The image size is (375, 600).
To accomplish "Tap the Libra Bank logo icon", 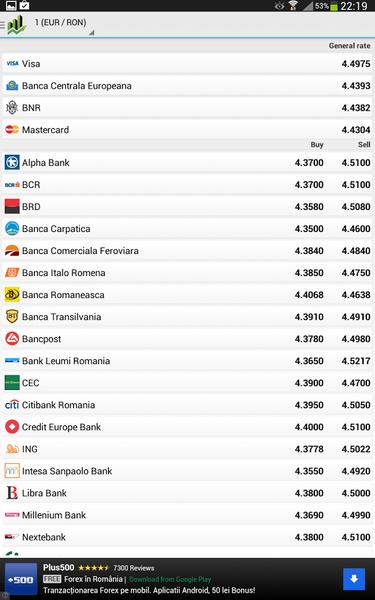I will 12,493.
